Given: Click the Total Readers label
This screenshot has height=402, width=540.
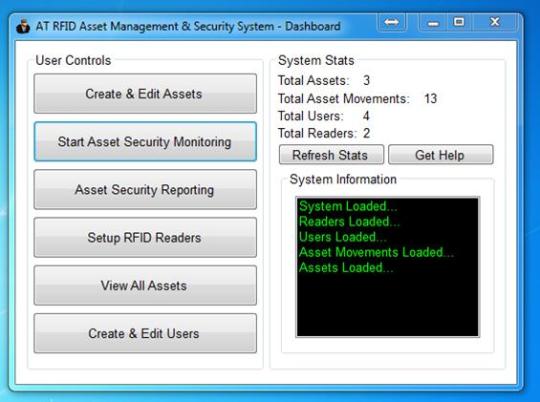Looking at the screenshot, I should [317, 133].
